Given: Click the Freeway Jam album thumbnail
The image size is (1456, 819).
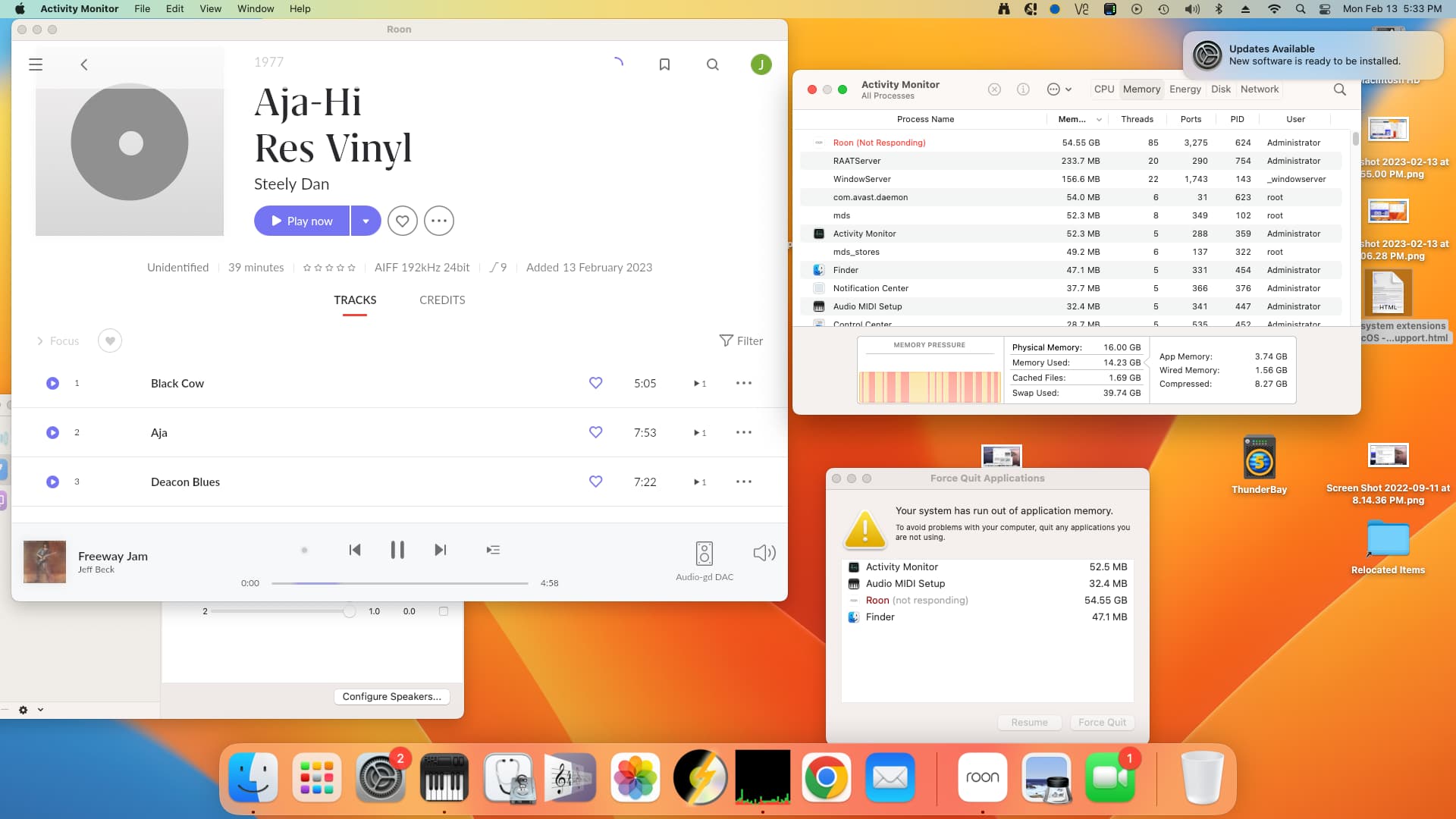Looking at the screenshot, I should (x=45, y=562).
